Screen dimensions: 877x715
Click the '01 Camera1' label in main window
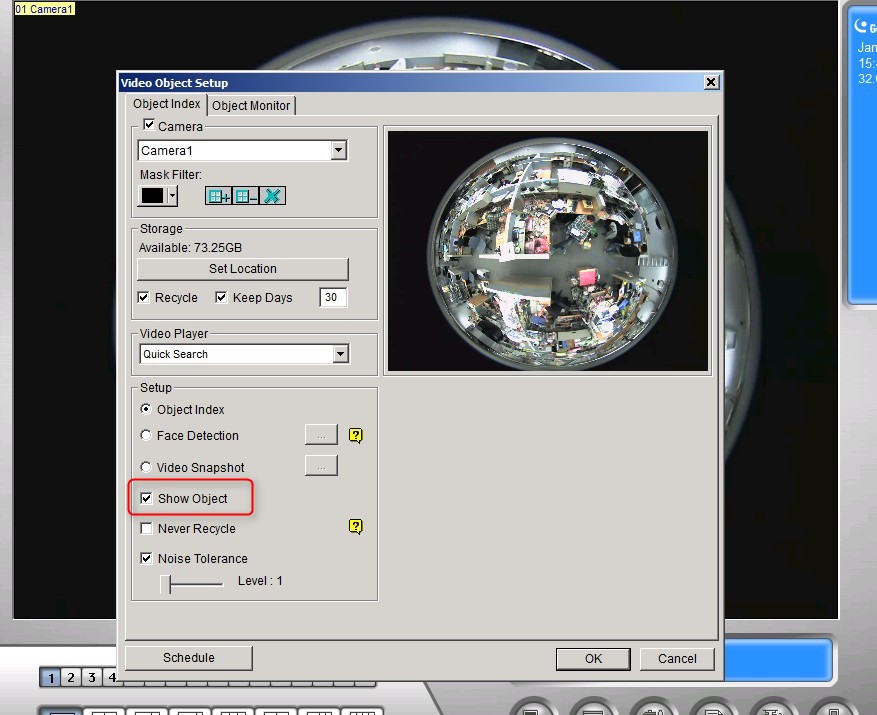(44, 9)
